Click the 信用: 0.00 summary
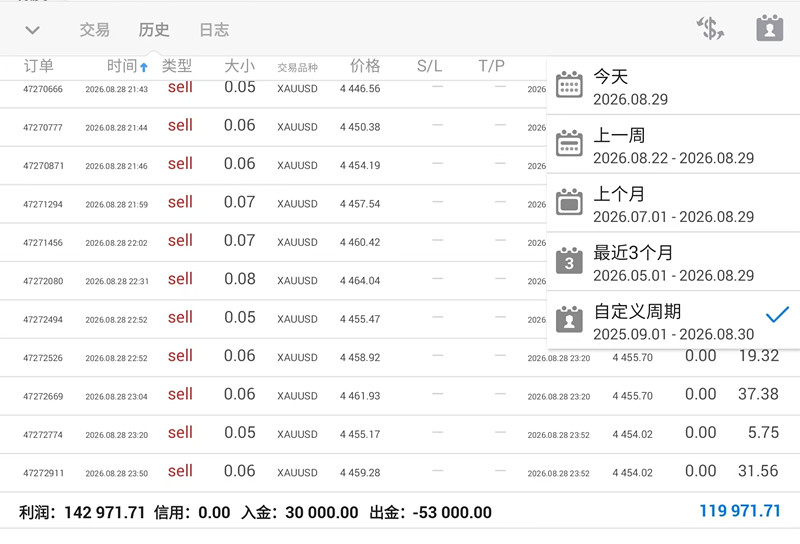This screenshot has height=544, width=800. [x=192, y=512]
